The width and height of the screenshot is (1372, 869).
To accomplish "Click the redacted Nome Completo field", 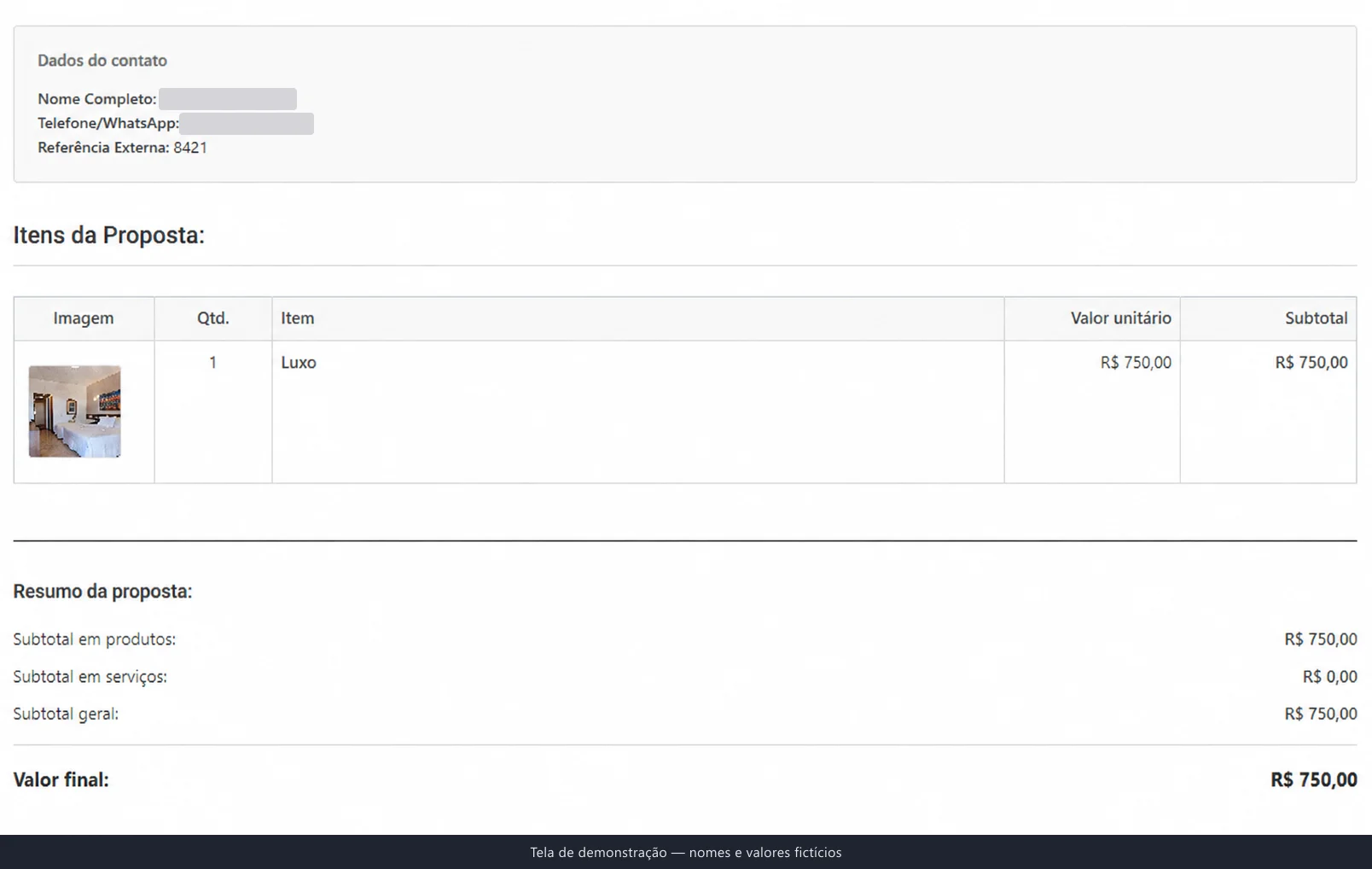I will 228,99.
